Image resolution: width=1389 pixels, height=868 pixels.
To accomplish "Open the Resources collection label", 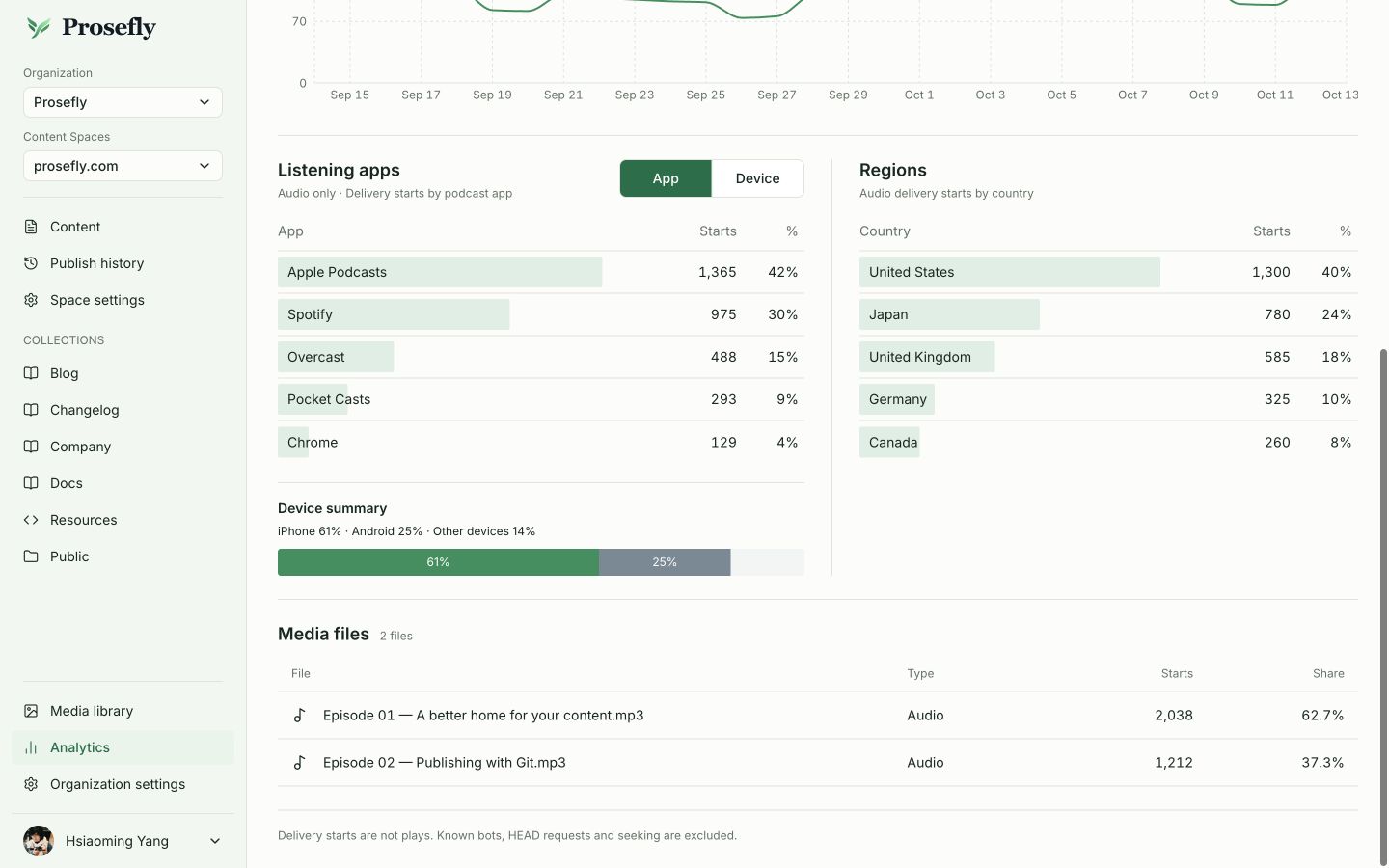I will (x=84, y=520).
